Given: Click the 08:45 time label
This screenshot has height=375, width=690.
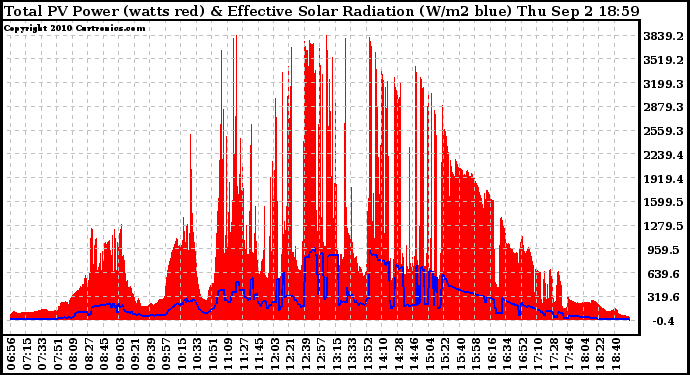Looking at the screenshot, I should click(104, 354).
